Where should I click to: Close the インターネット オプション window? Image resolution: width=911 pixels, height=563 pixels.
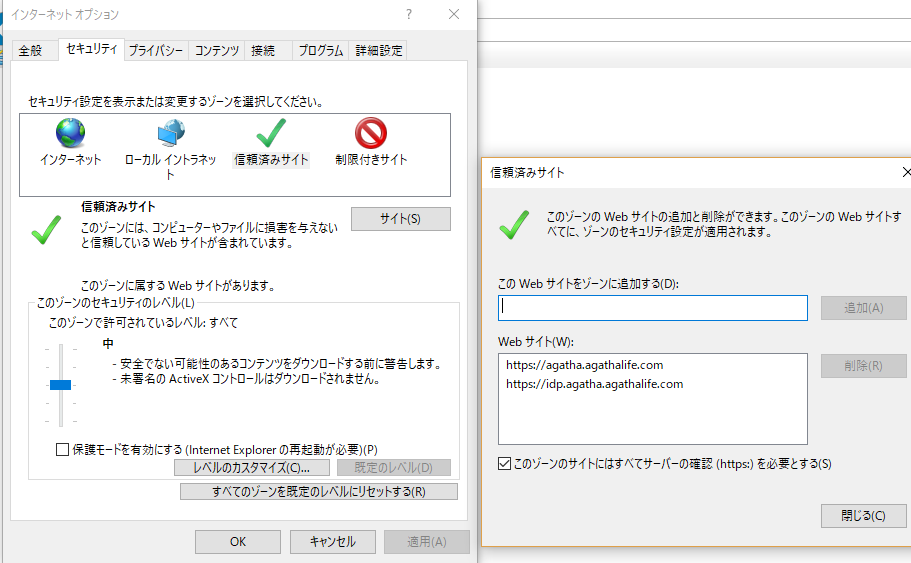(x=454, y=15)
